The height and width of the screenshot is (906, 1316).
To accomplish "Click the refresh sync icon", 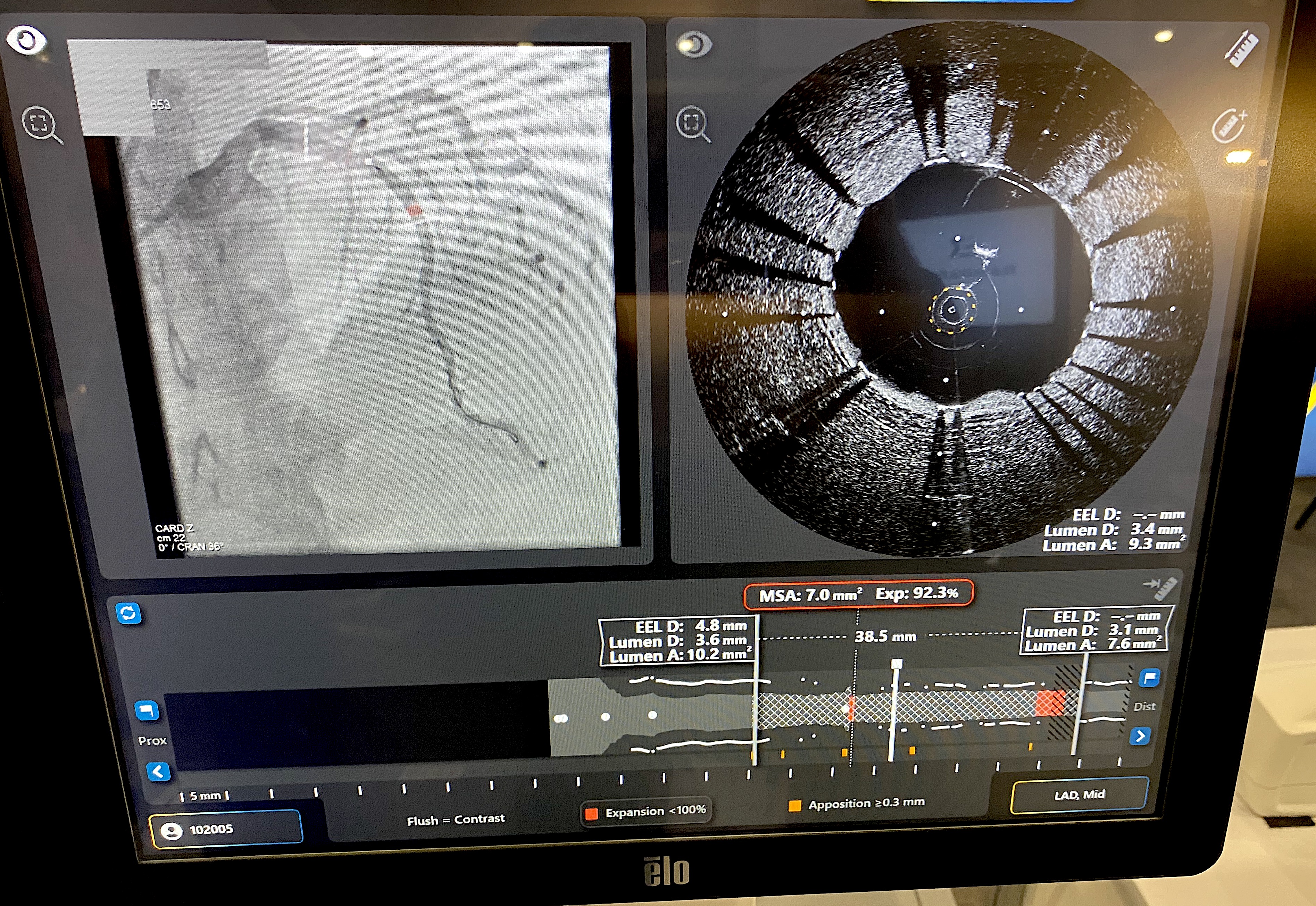I will coord(128,614).
